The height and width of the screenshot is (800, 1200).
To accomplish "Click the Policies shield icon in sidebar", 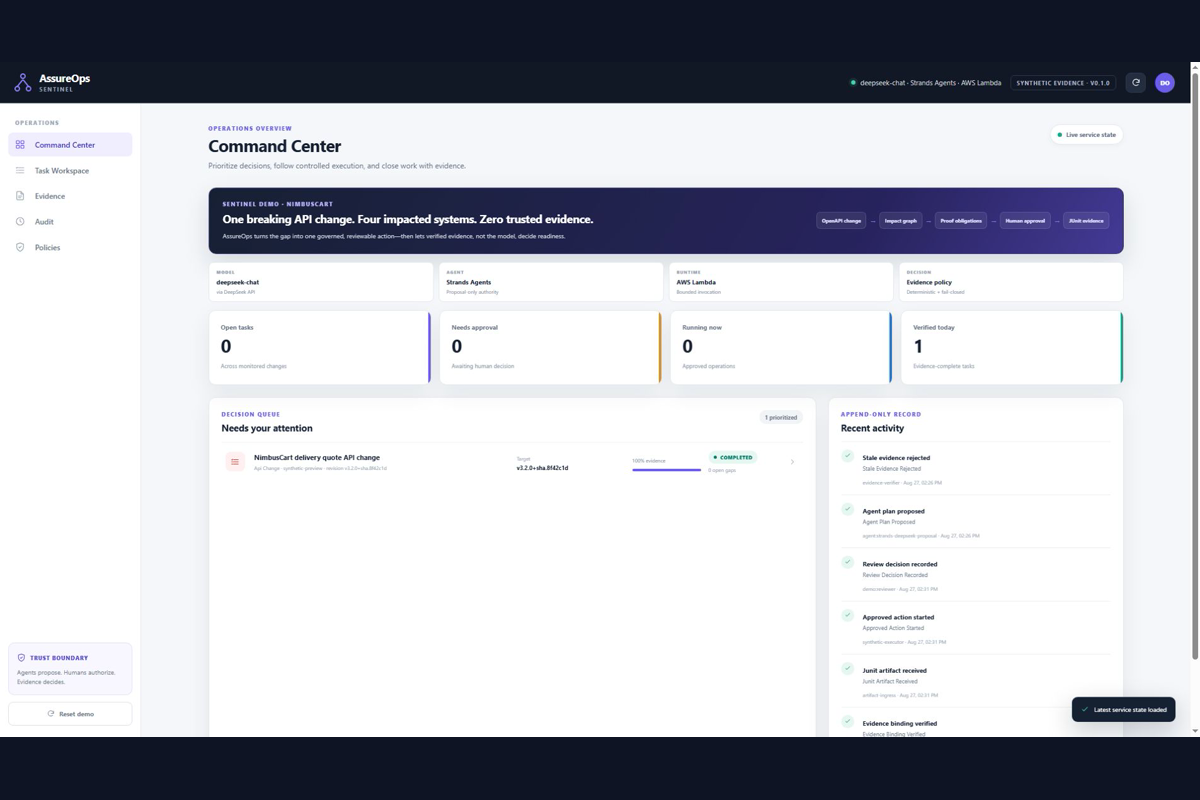I will (20, 247).
